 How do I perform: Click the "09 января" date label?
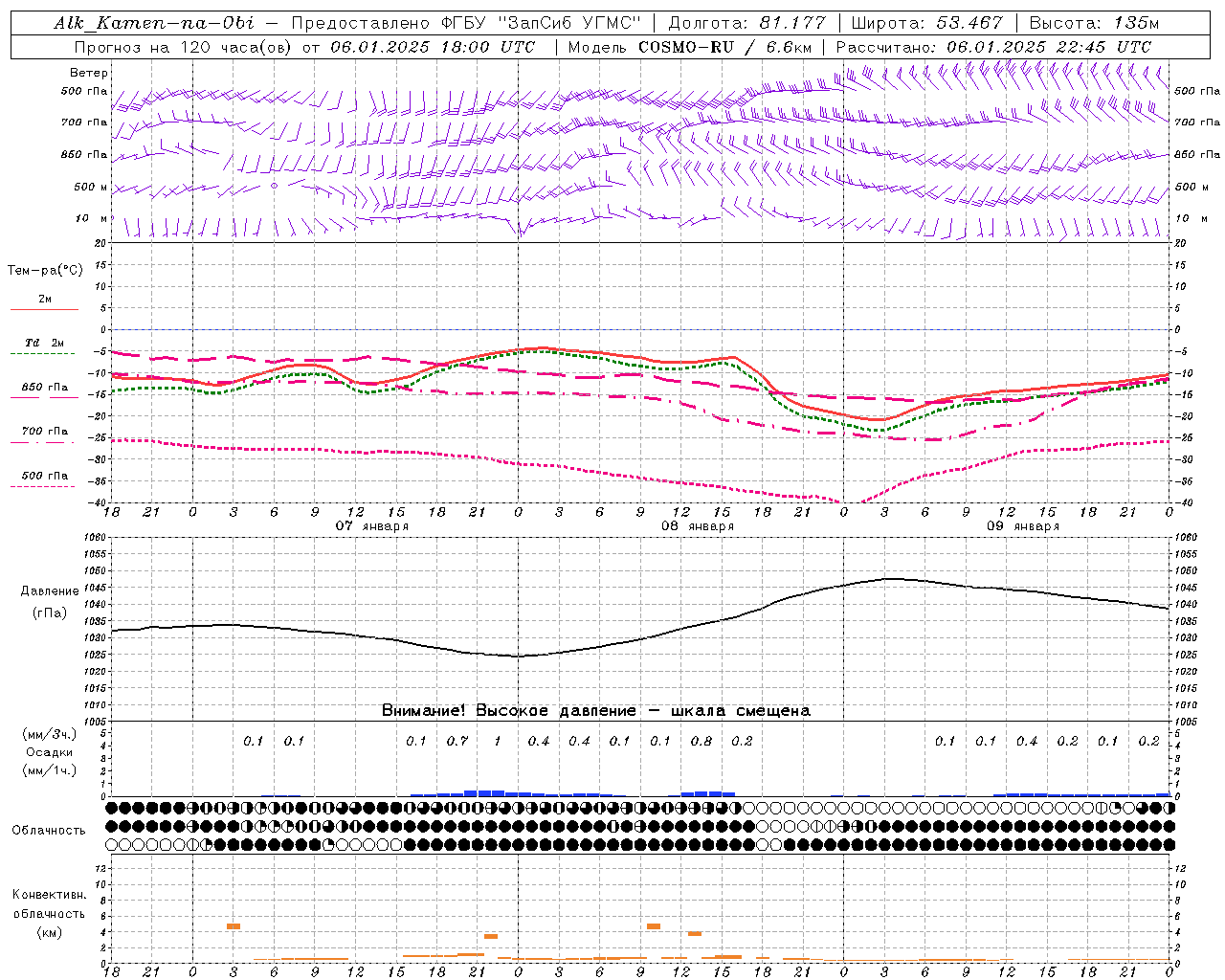click(1023, 525)
